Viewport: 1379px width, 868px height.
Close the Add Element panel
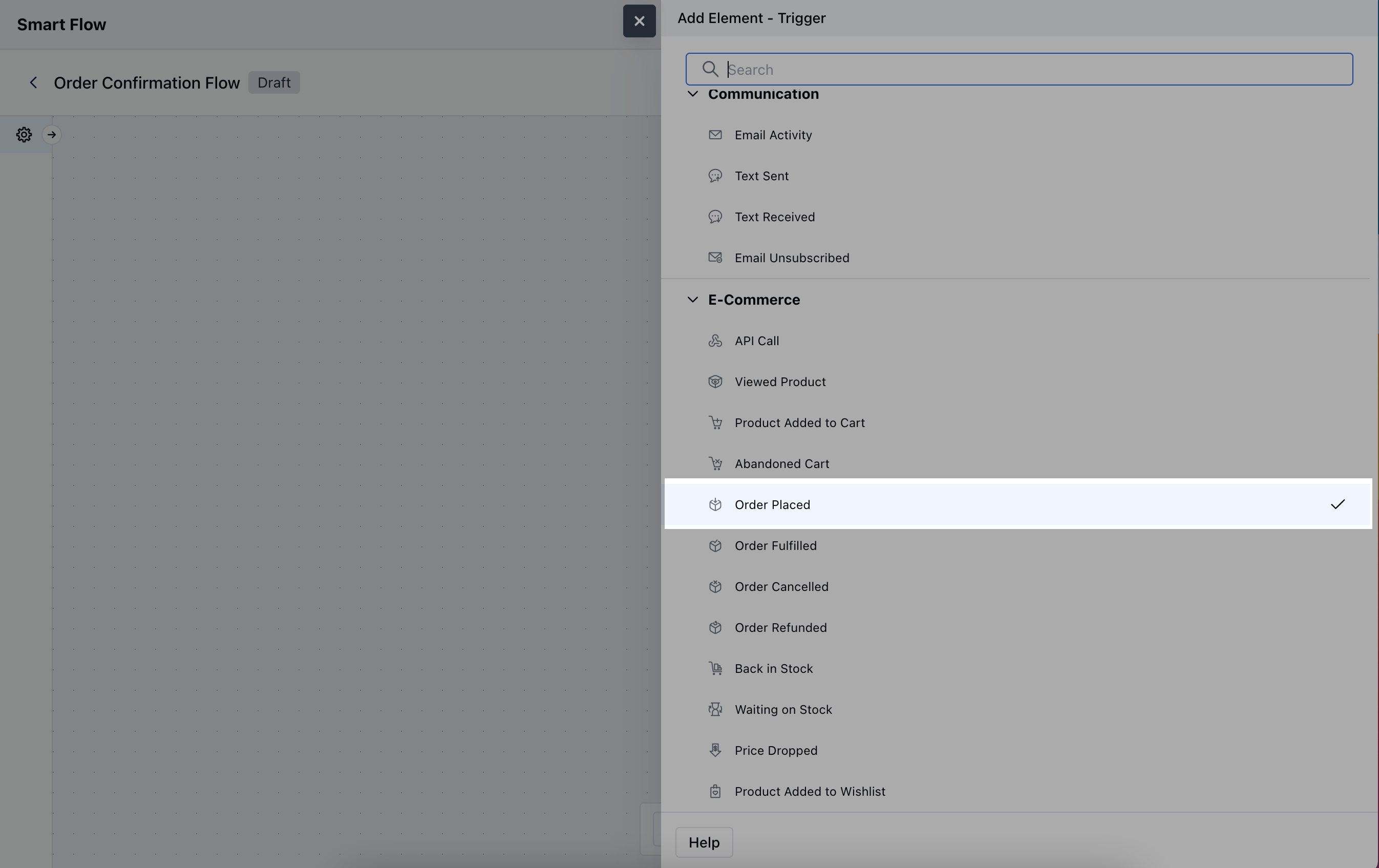(x=639, y=21)
